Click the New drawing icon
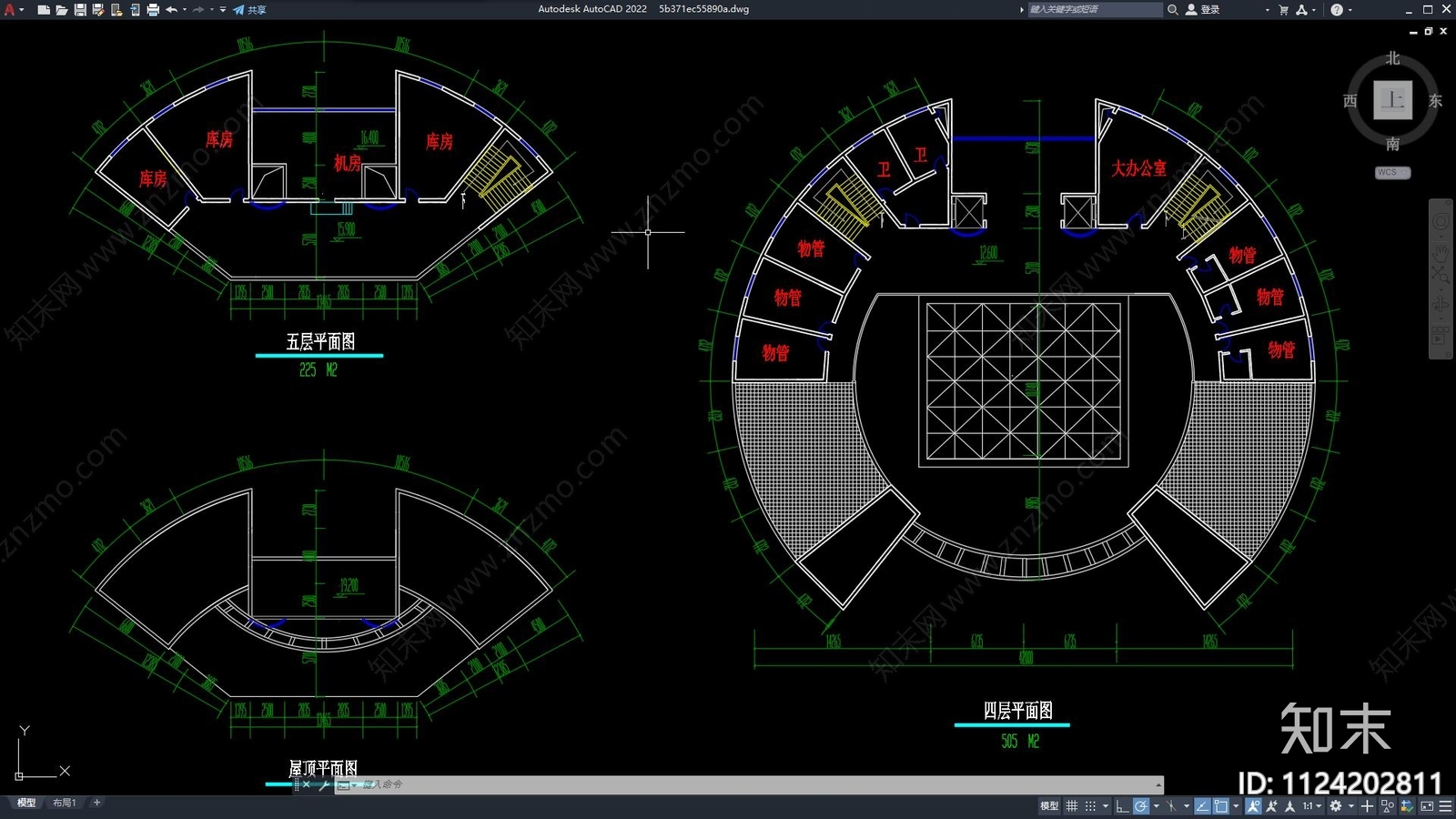Viewport: 1456px width, 819px height. (x=44, y=10)
